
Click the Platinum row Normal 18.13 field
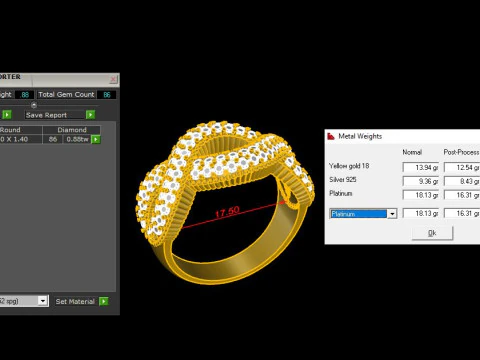pyautogui.click(x=421, y=195)
